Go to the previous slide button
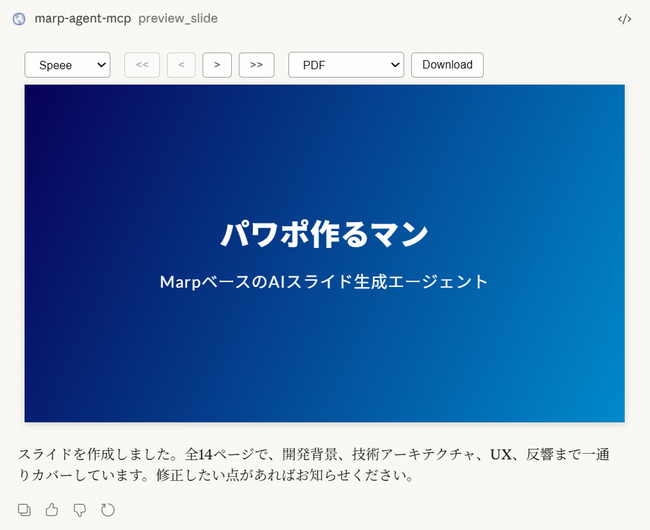Viewport: 650px width, 530px height. [x=181, y=65]
